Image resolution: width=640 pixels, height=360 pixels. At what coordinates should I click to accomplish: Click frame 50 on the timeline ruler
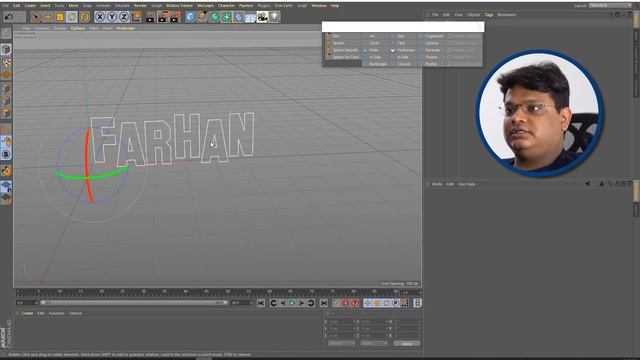[227, 292]
